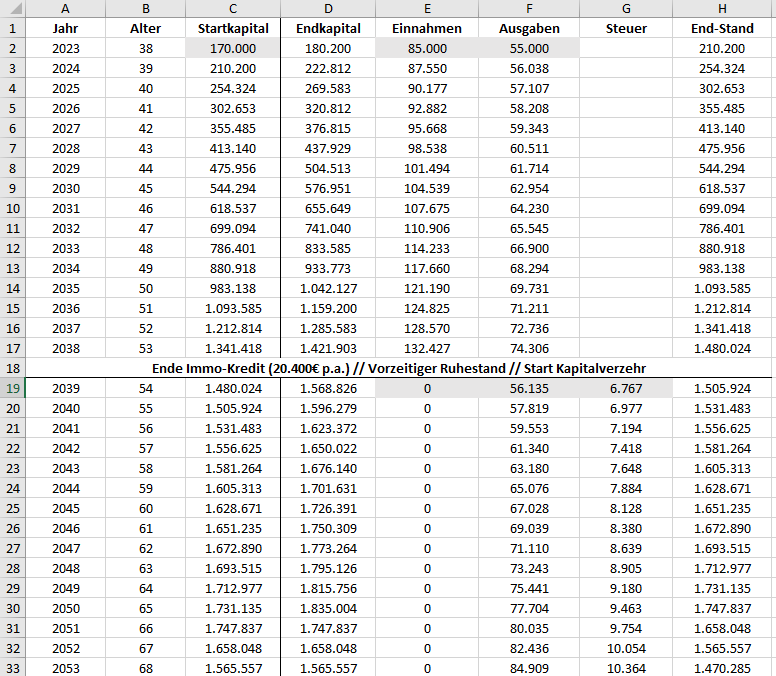Select year cell 2050

pos(65,608)
